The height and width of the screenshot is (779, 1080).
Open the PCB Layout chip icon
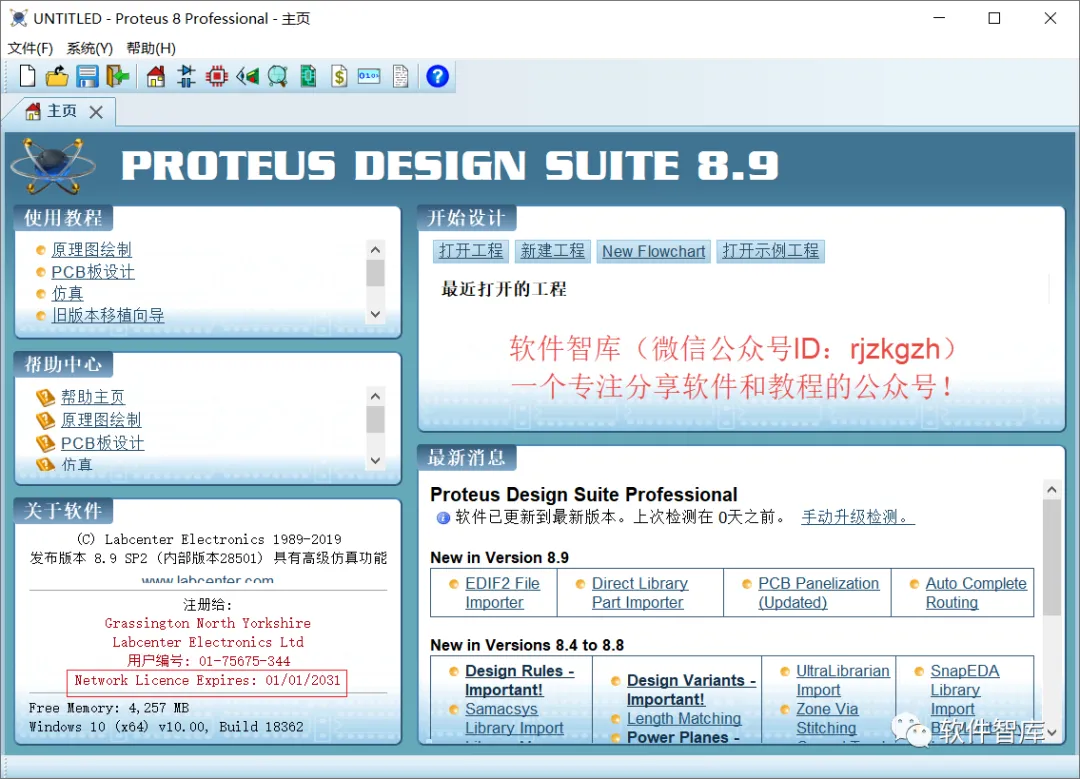point(216,76)
